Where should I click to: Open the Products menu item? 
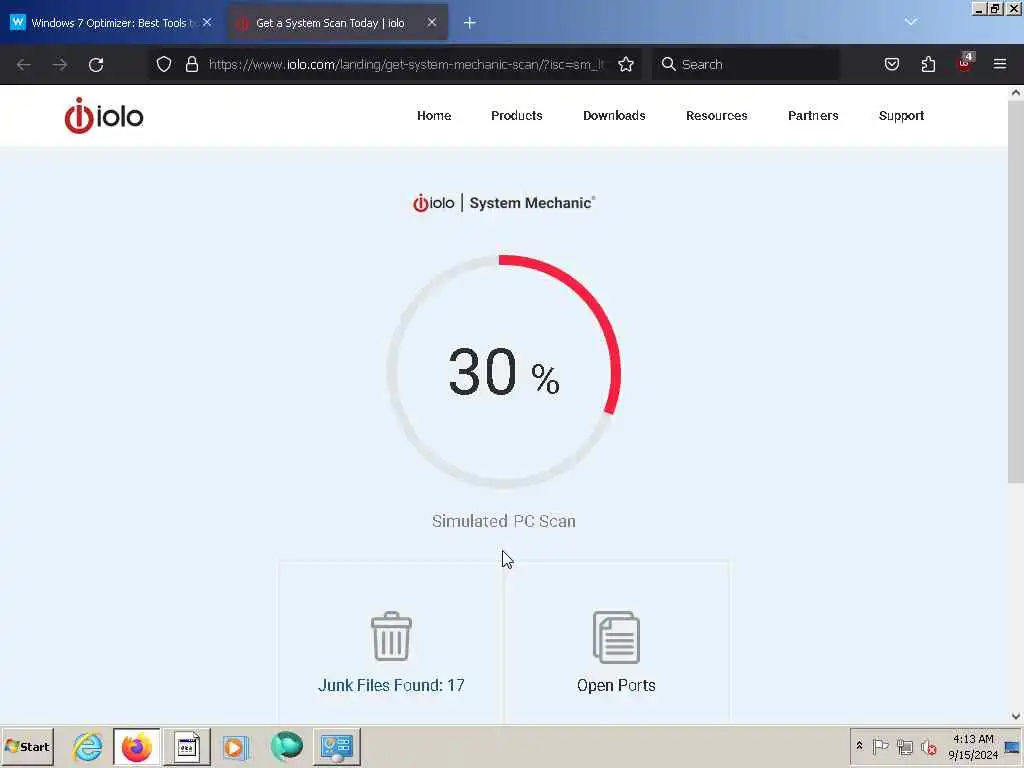(517, 116)
